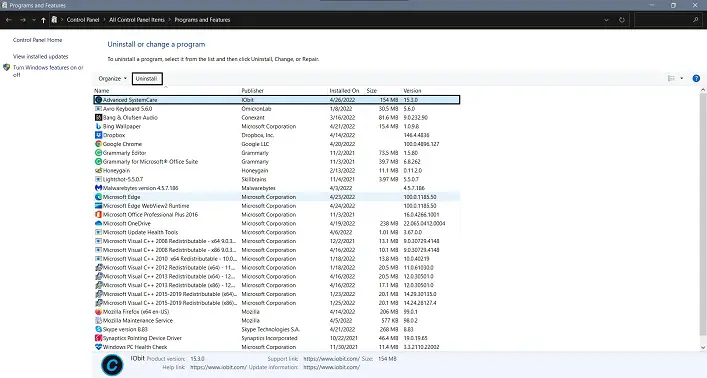The image size is (707, 378).
Task: Click the scroll down arrow of list
Action: coord(703,348)
